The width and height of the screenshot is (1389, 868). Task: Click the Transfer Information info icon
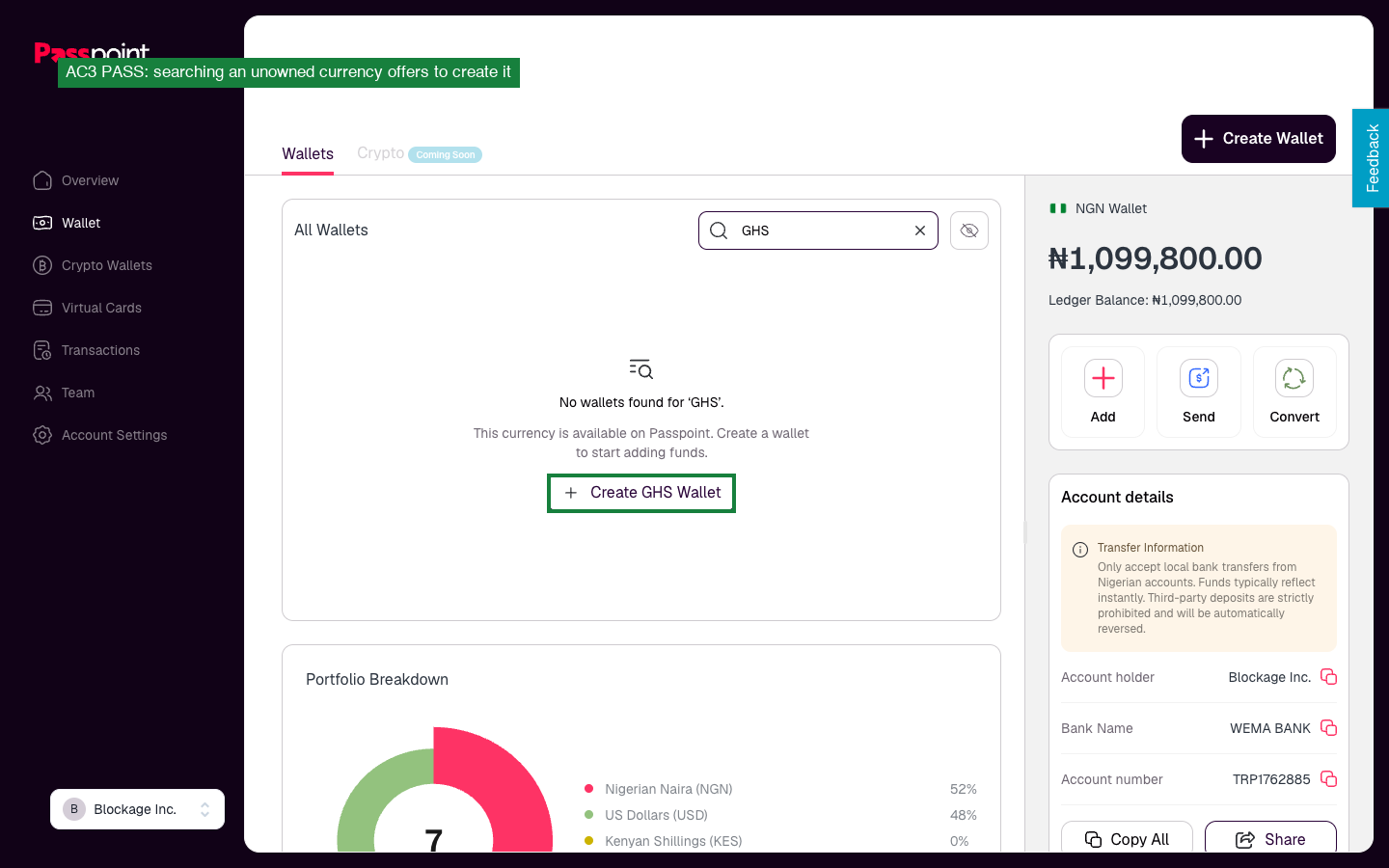tap(1080, 550)
